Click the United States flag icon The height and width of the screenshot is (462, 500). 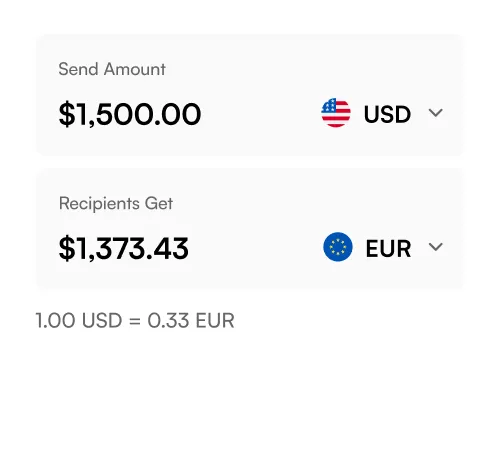click(336, 113)
